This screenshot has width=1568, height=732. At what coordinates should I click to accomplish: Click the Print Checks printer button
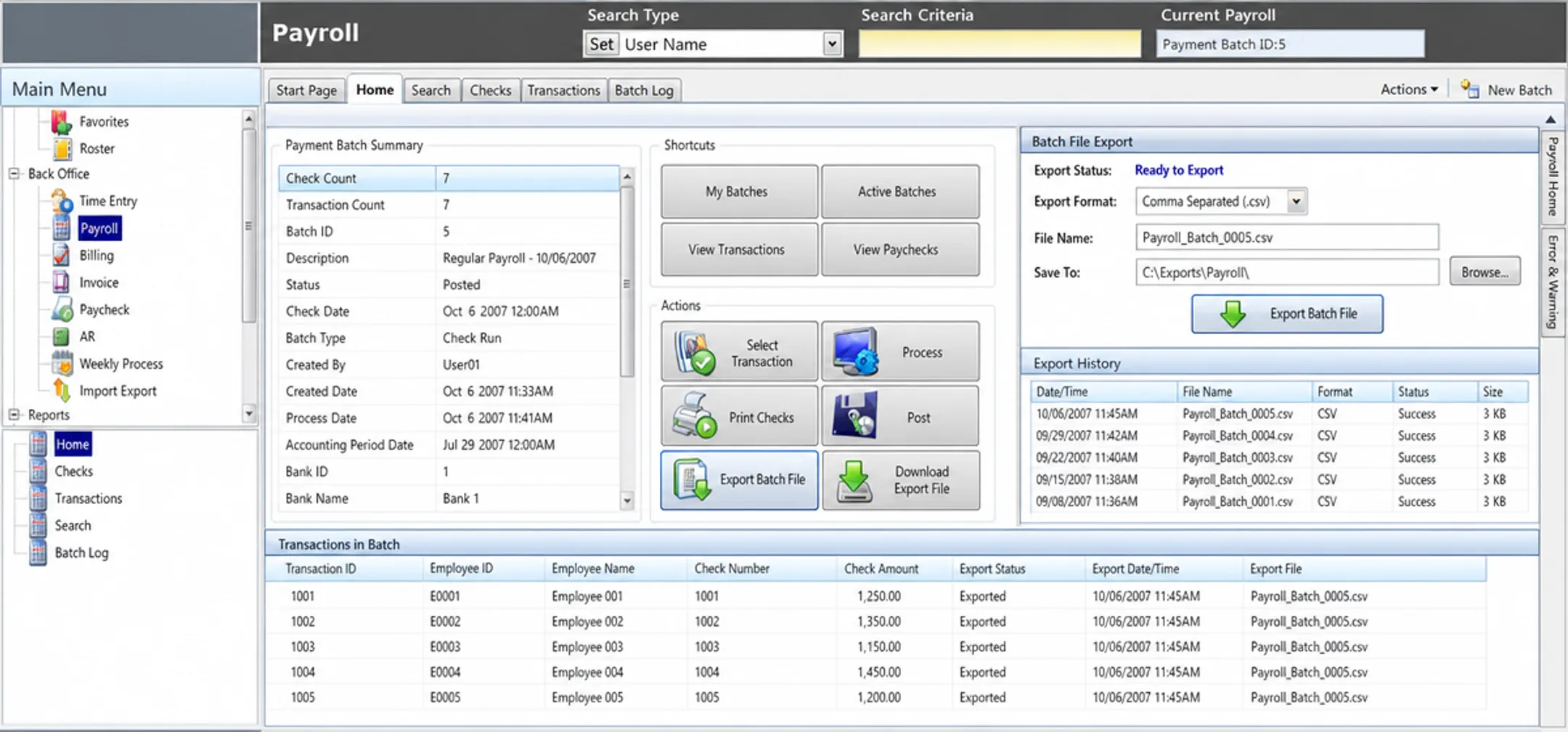tap(739, 417)
